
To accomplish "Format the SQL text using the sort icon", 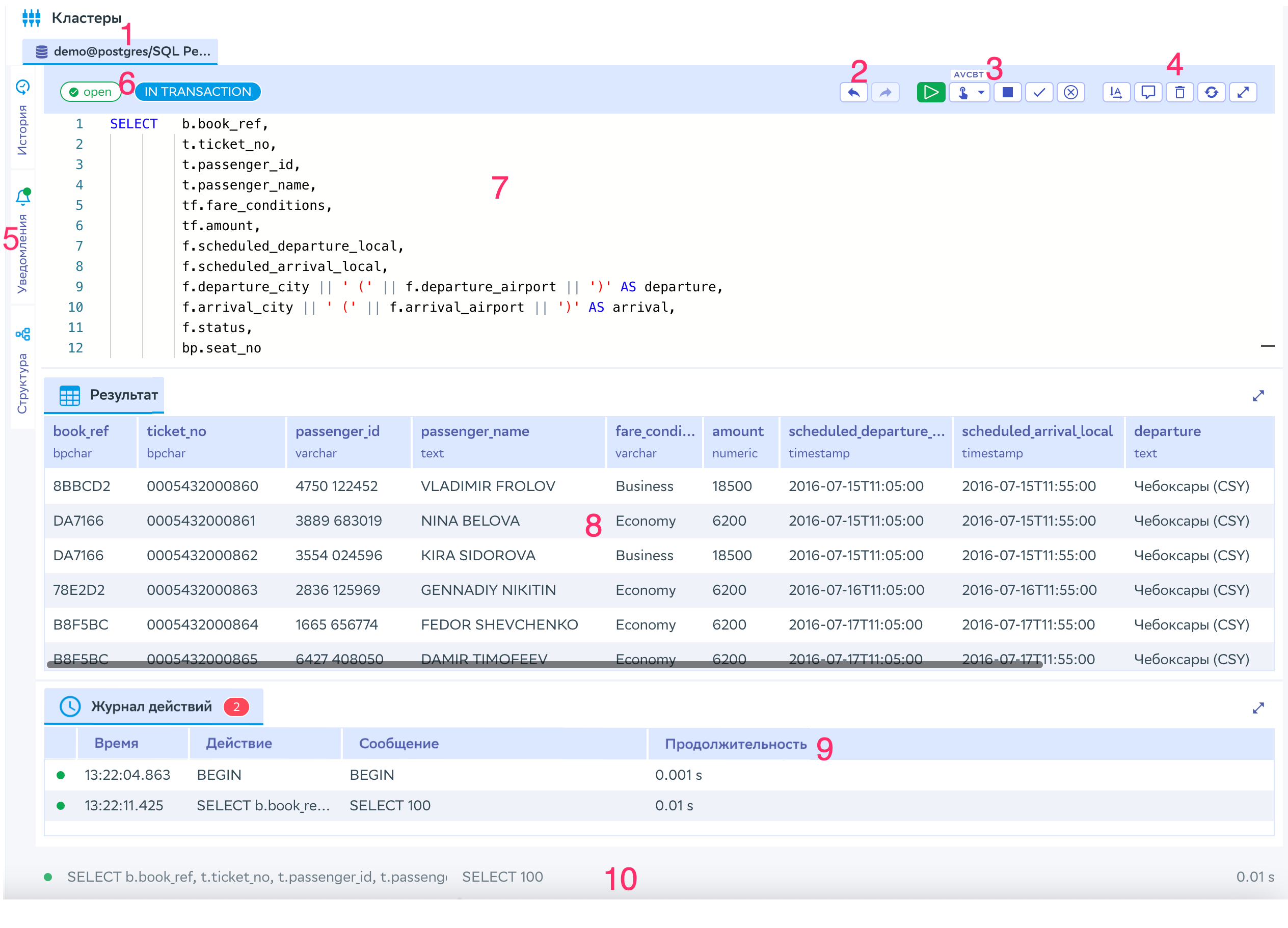I will [1116, 92].
